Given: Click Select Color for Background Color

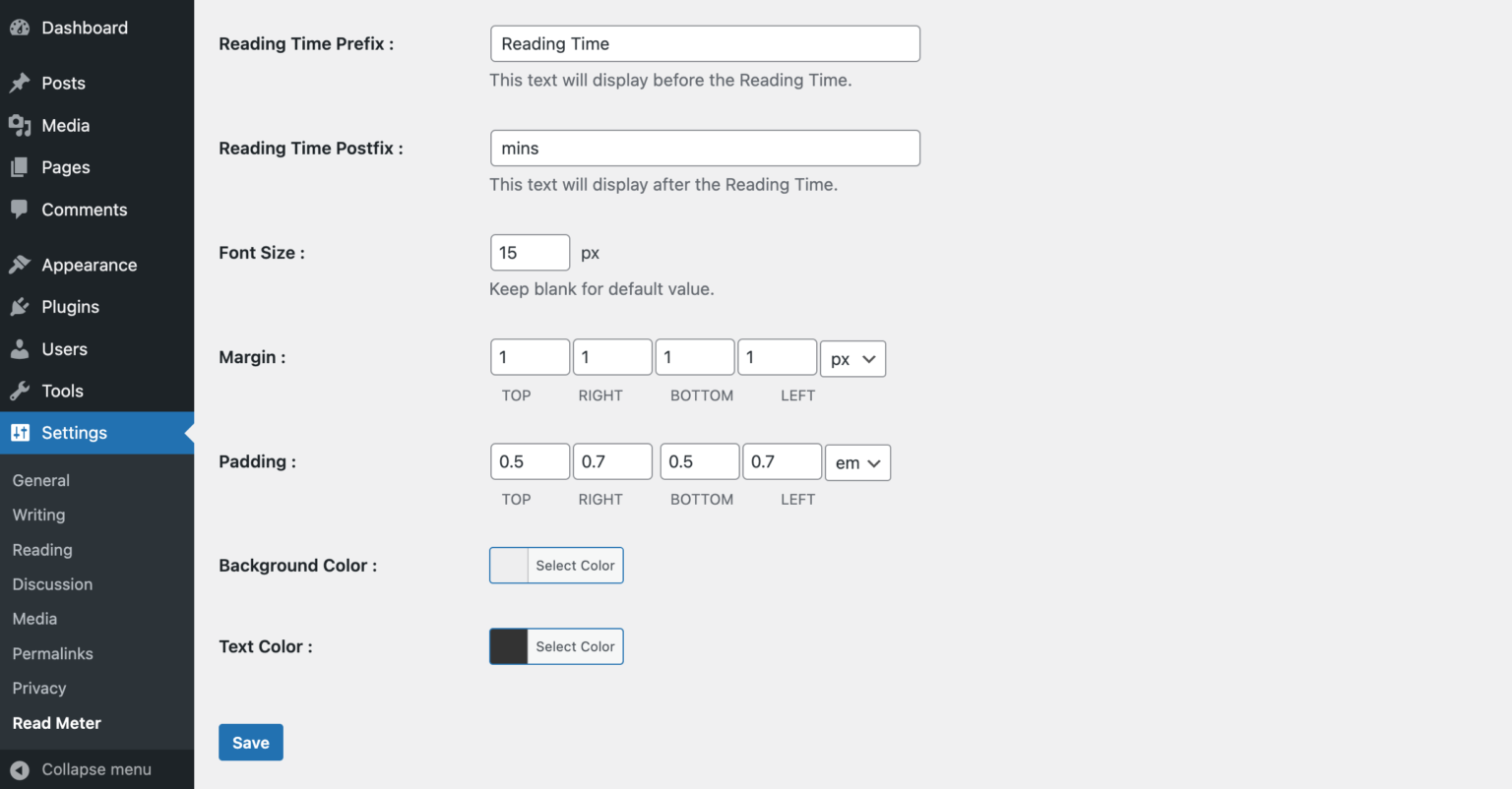Looking at the screenshot, I should coord(575,565).
